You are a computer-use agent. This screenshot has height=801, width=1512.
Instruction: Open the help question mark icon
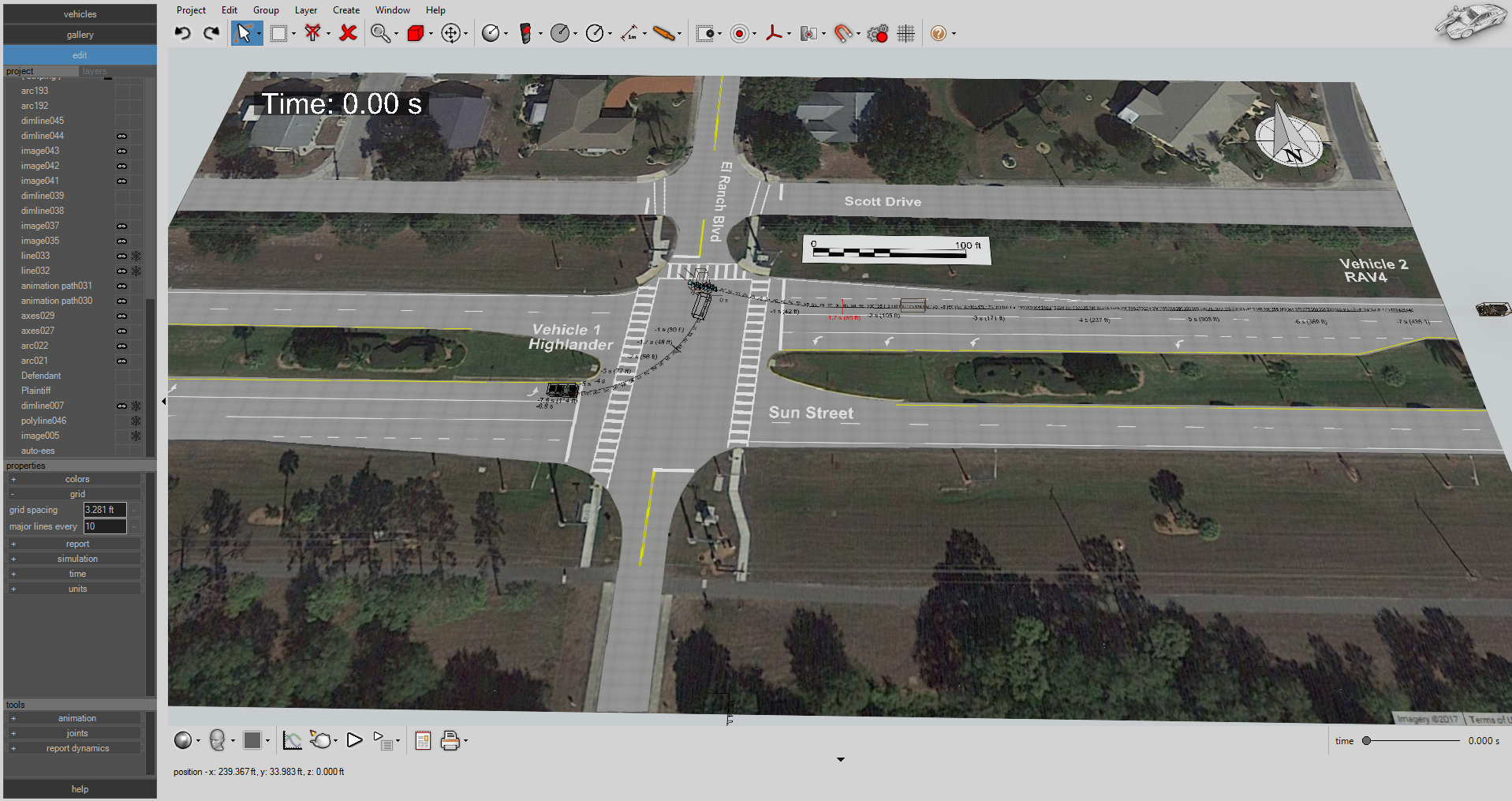pos(938,33)
